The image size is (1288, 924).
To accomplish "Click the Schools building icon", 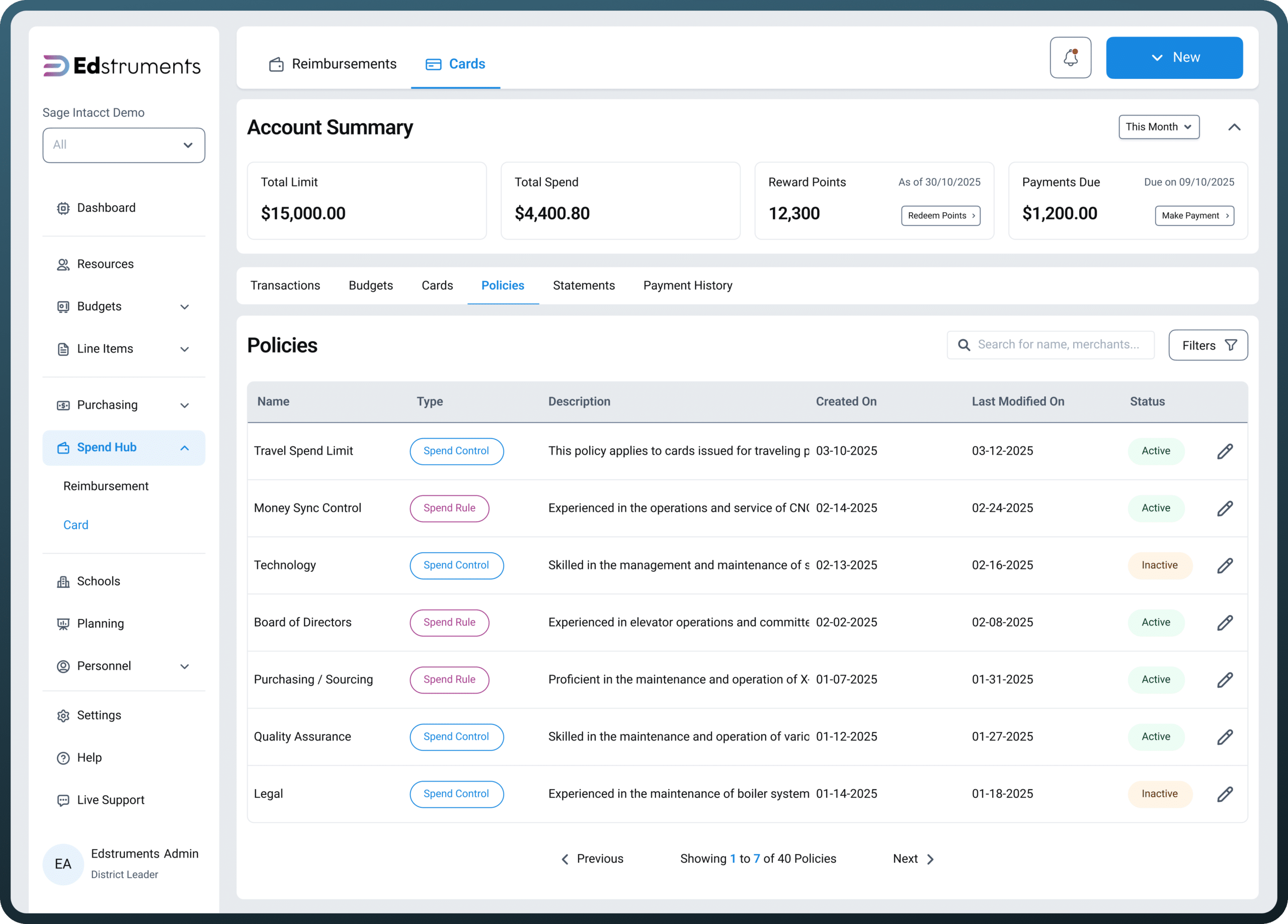I will tap(63, 581).
